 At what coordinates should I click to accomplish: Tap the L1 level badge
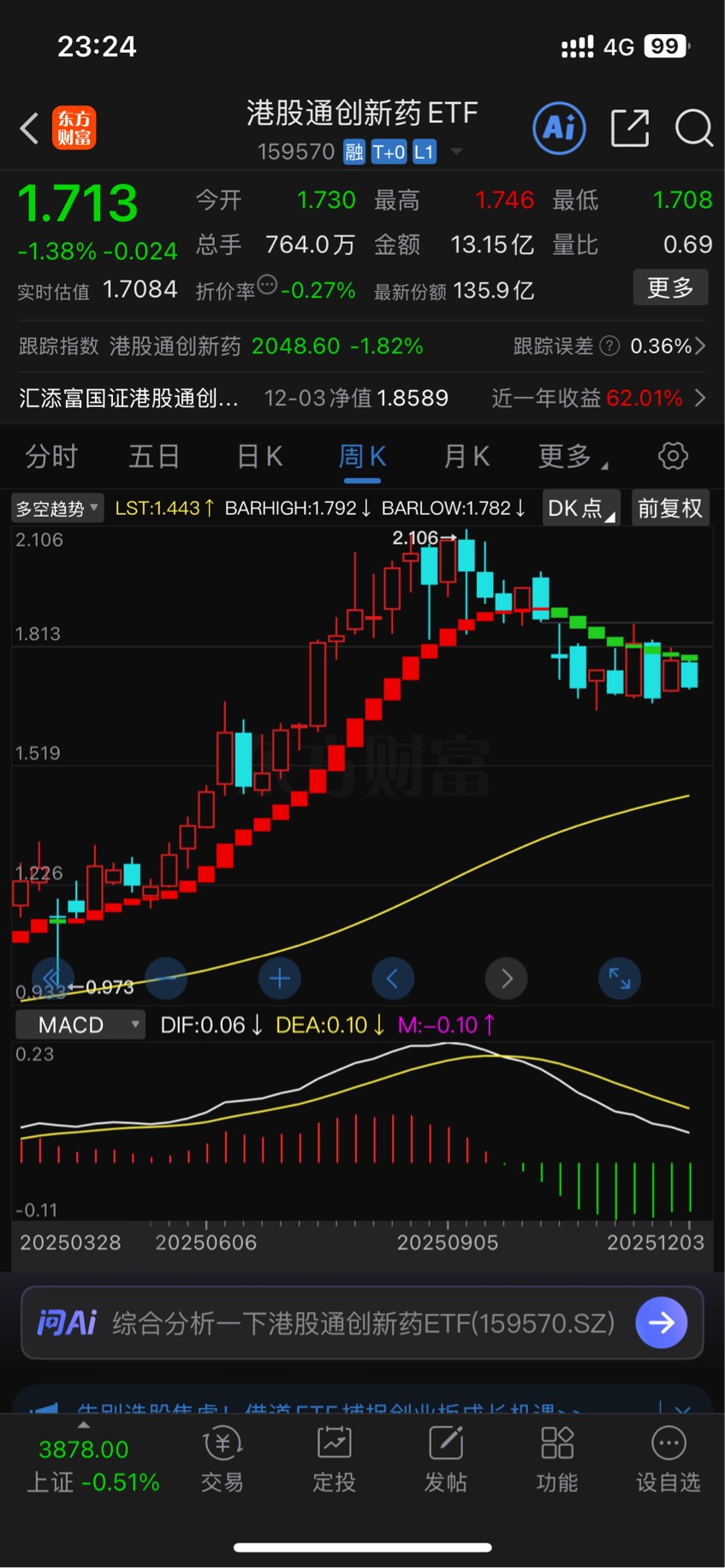pyautogui.click(x=425, y=152)
